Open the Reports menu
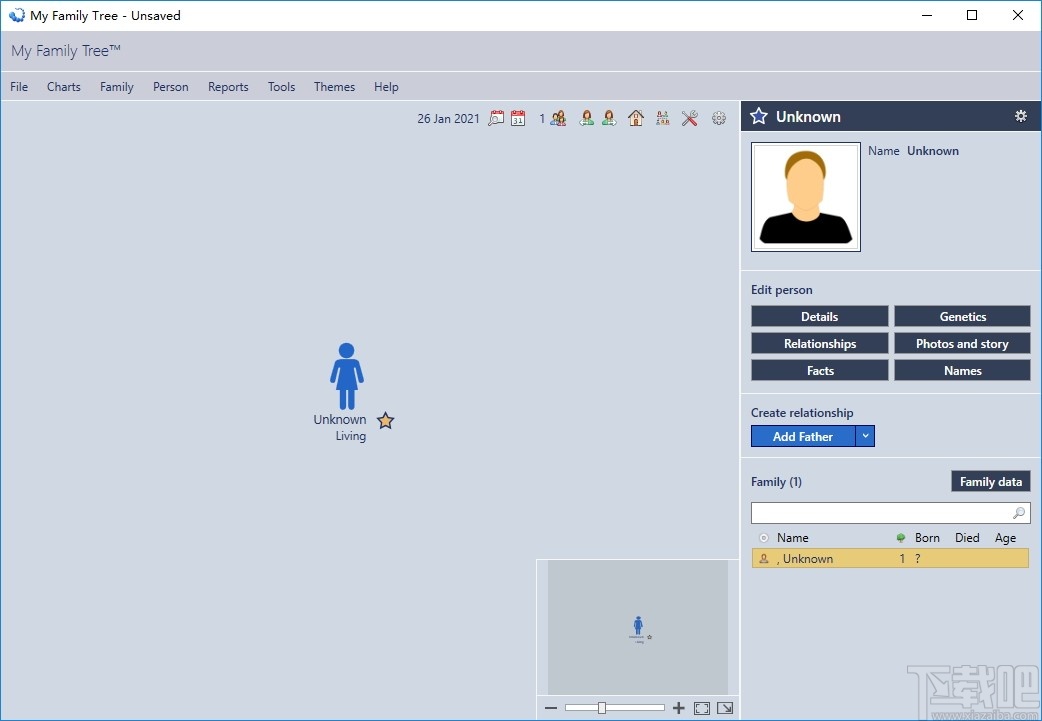This screenshot has height=721, width=1042. (x=228, y=86)
